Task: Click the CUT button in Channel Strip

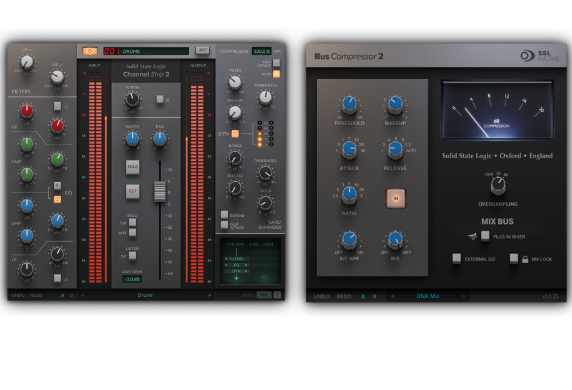Action: pos(132,191)
